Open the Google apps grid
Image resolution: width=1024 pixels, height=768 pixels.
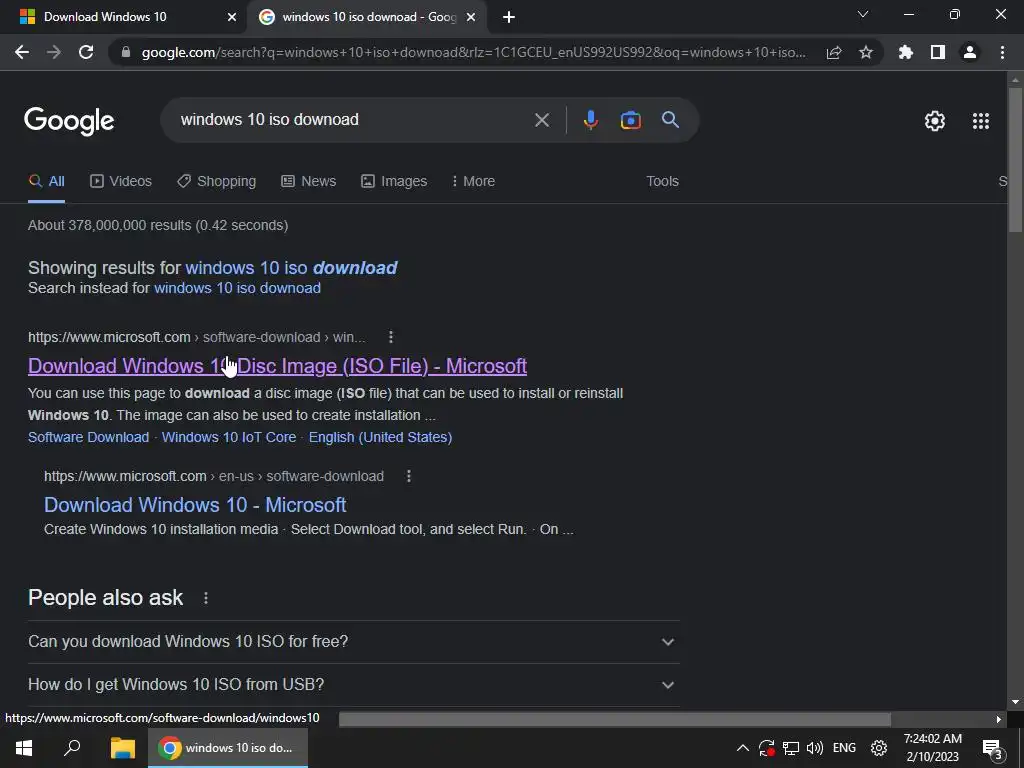[x=981, y=121]
